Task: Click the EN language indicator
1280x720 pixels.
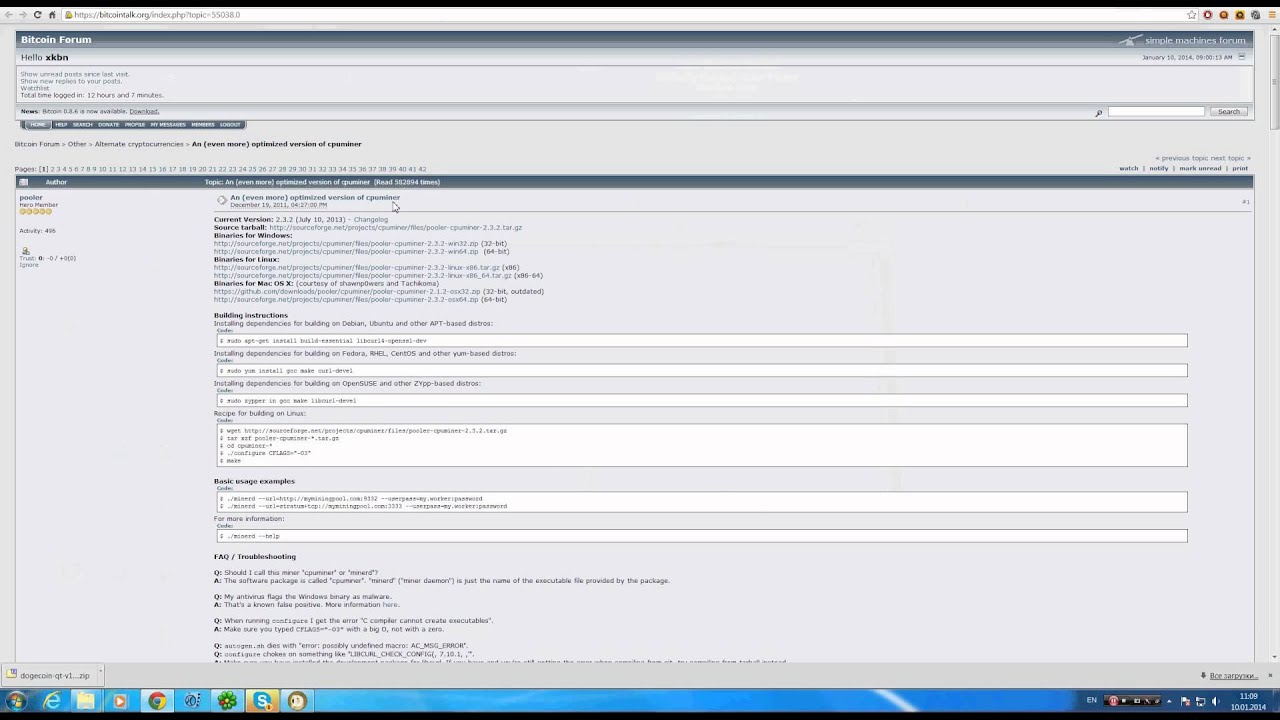Action: coord(1091,700)
